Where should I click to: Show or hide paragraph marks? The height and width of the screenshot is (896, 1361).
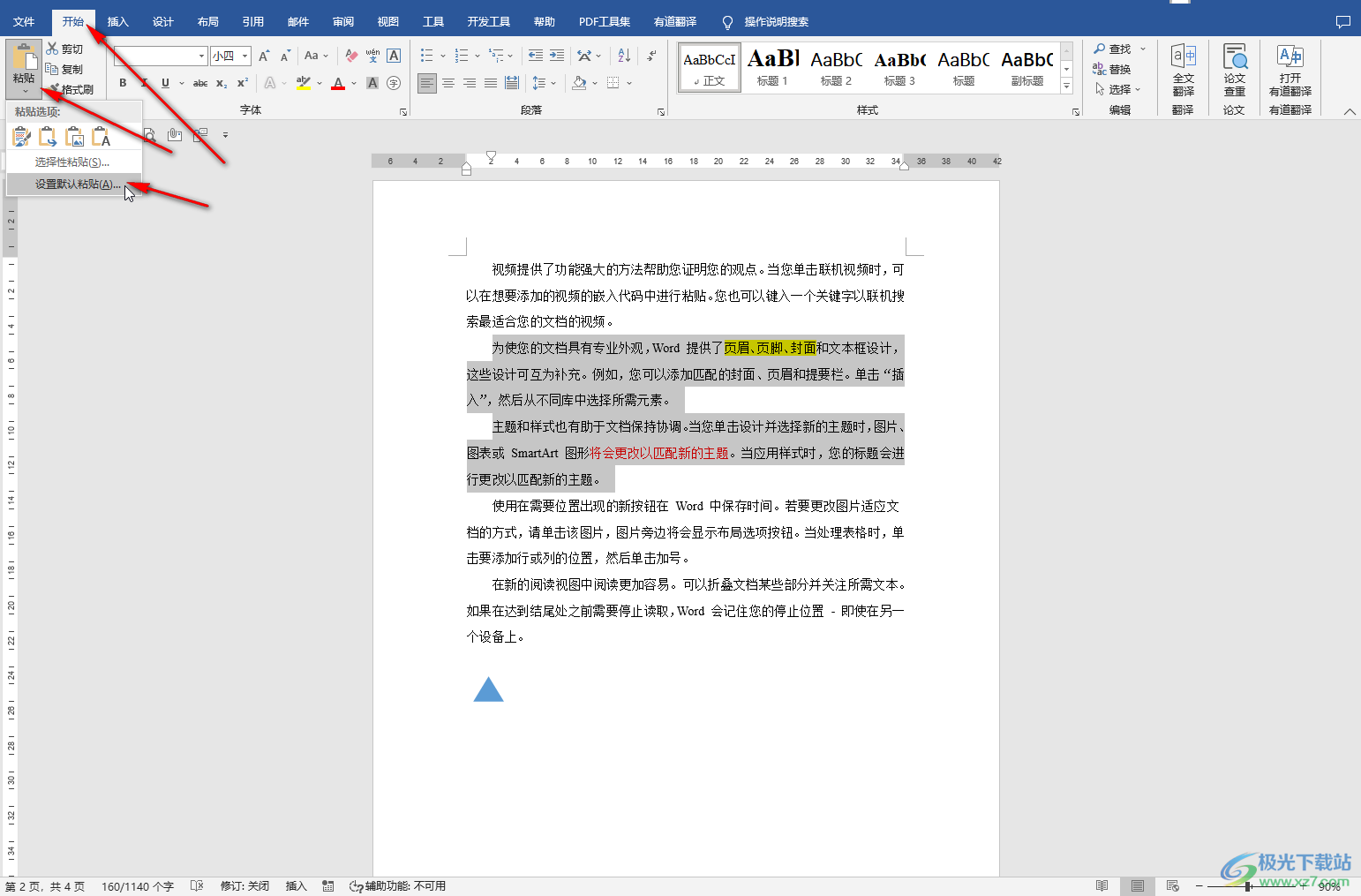[651, 56]
